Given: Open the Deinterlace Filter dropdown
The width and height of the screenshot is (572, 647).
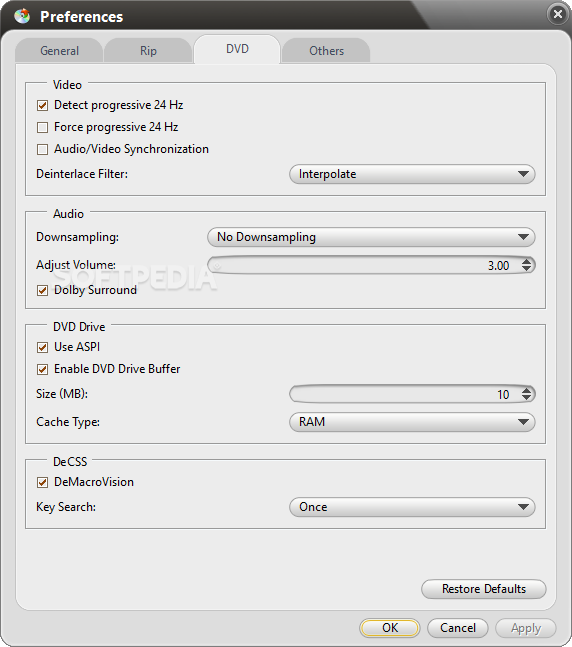Looking at the screenshot, I should (x=412, y=174).
